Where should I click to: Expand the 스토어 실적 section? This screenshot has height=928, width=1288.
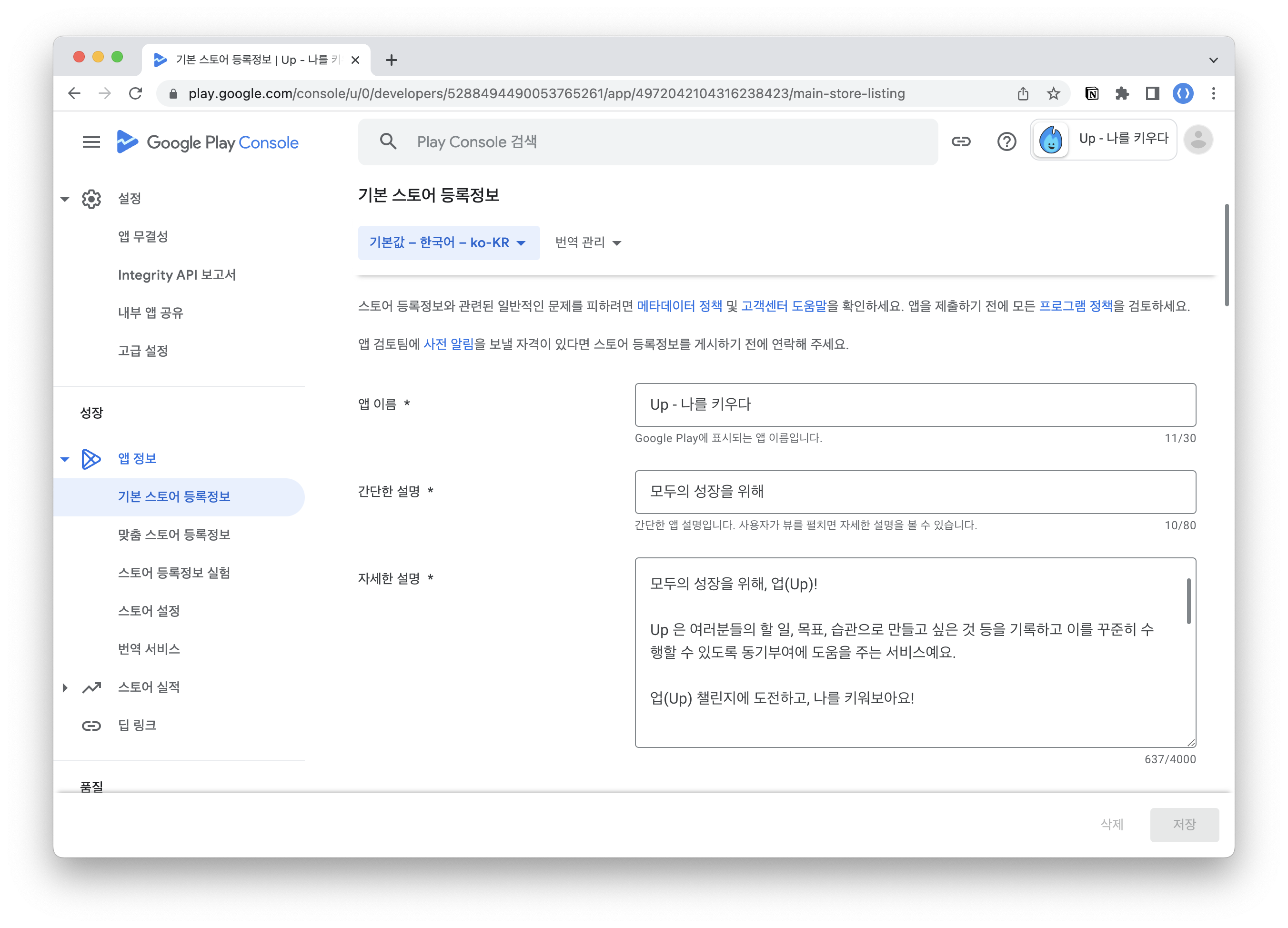pyautogui.click(x=65, y=687)
